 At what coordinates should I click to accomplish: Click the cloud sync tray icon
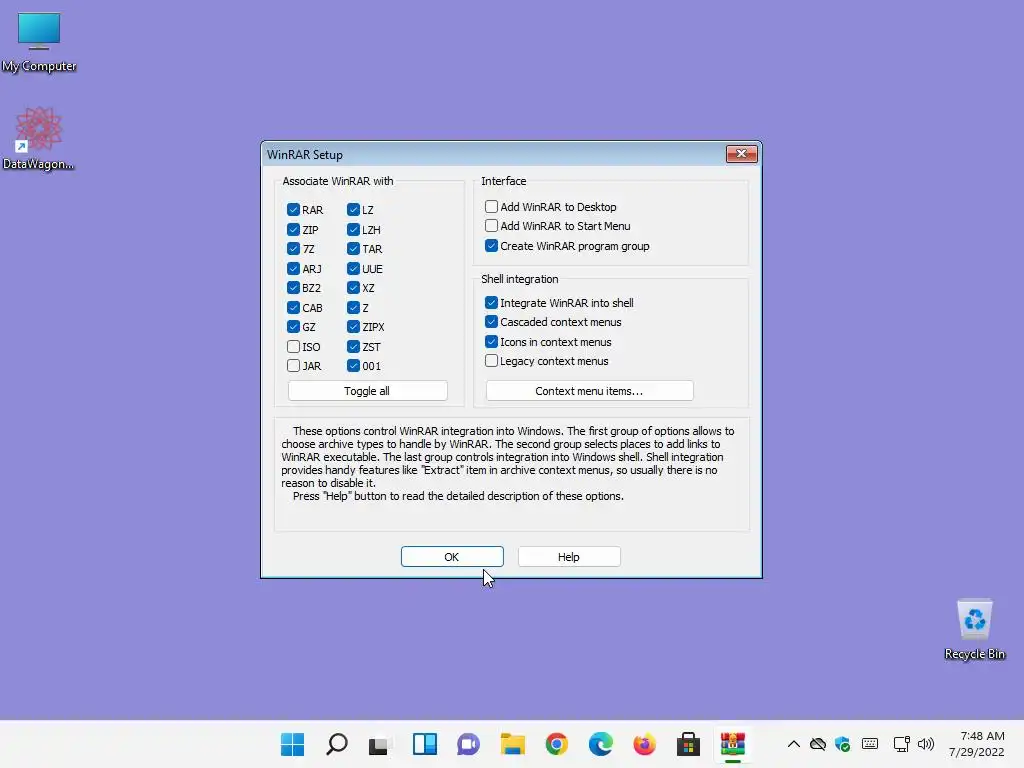(818, 744)
